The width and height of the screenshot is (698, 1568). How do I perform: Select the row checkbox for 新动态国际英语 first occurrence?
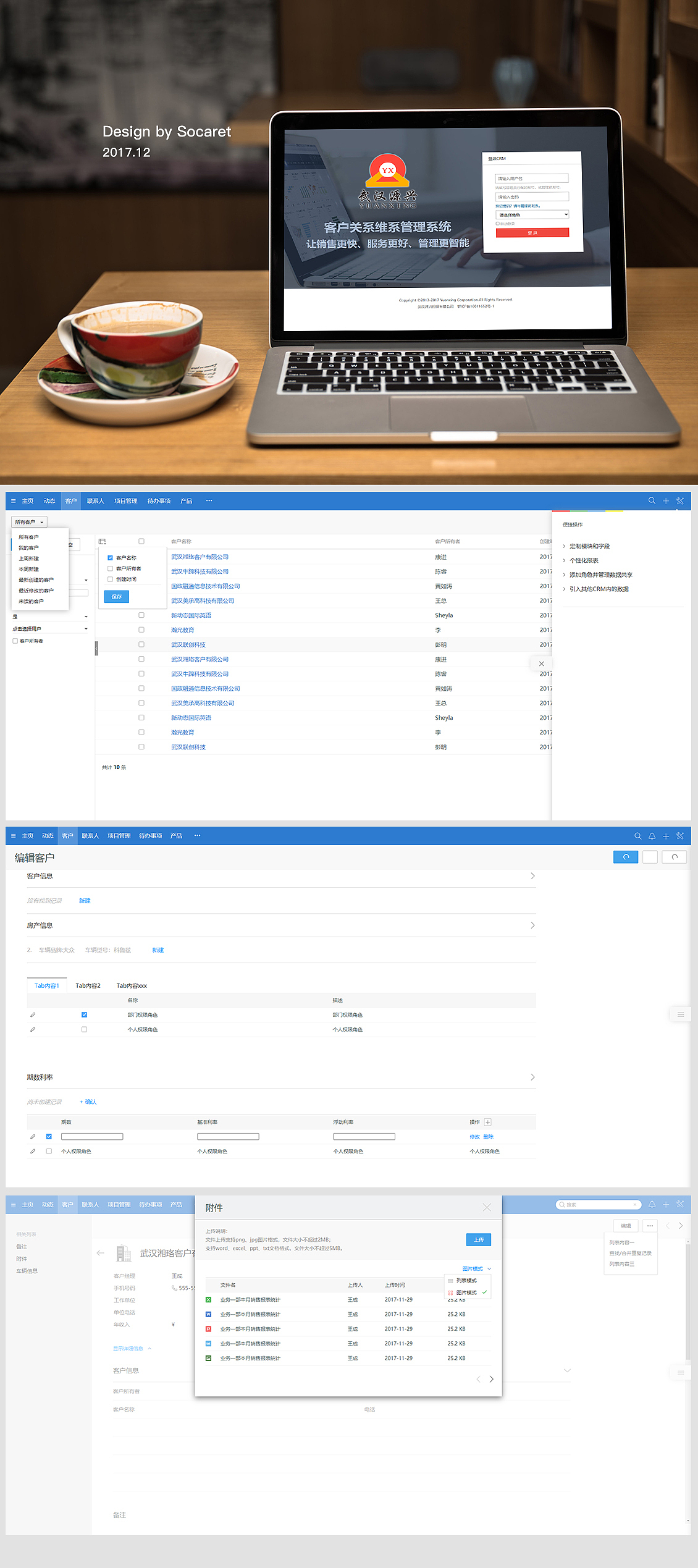141,615
